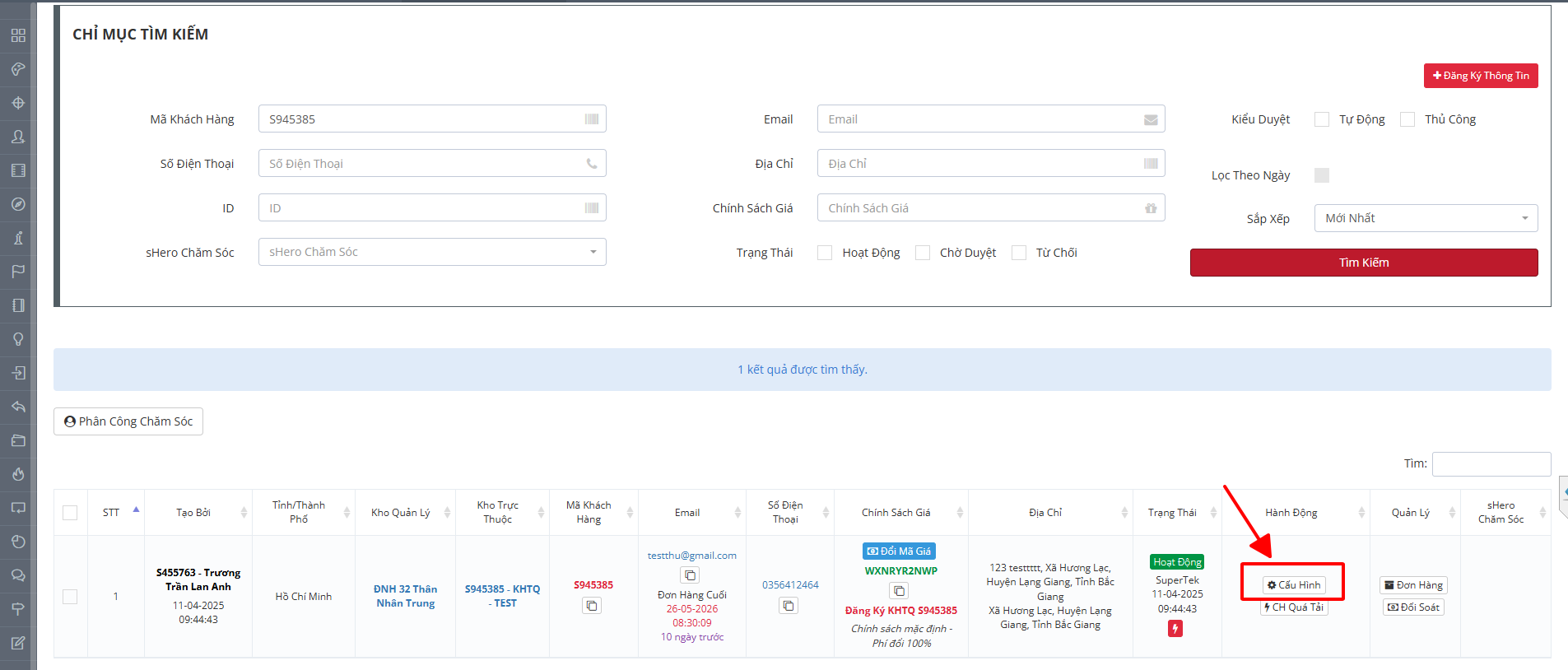Screen dimensions: 1568x670
Task: Select row 1 checkbox in results table
Action: (x=70, y=597)
